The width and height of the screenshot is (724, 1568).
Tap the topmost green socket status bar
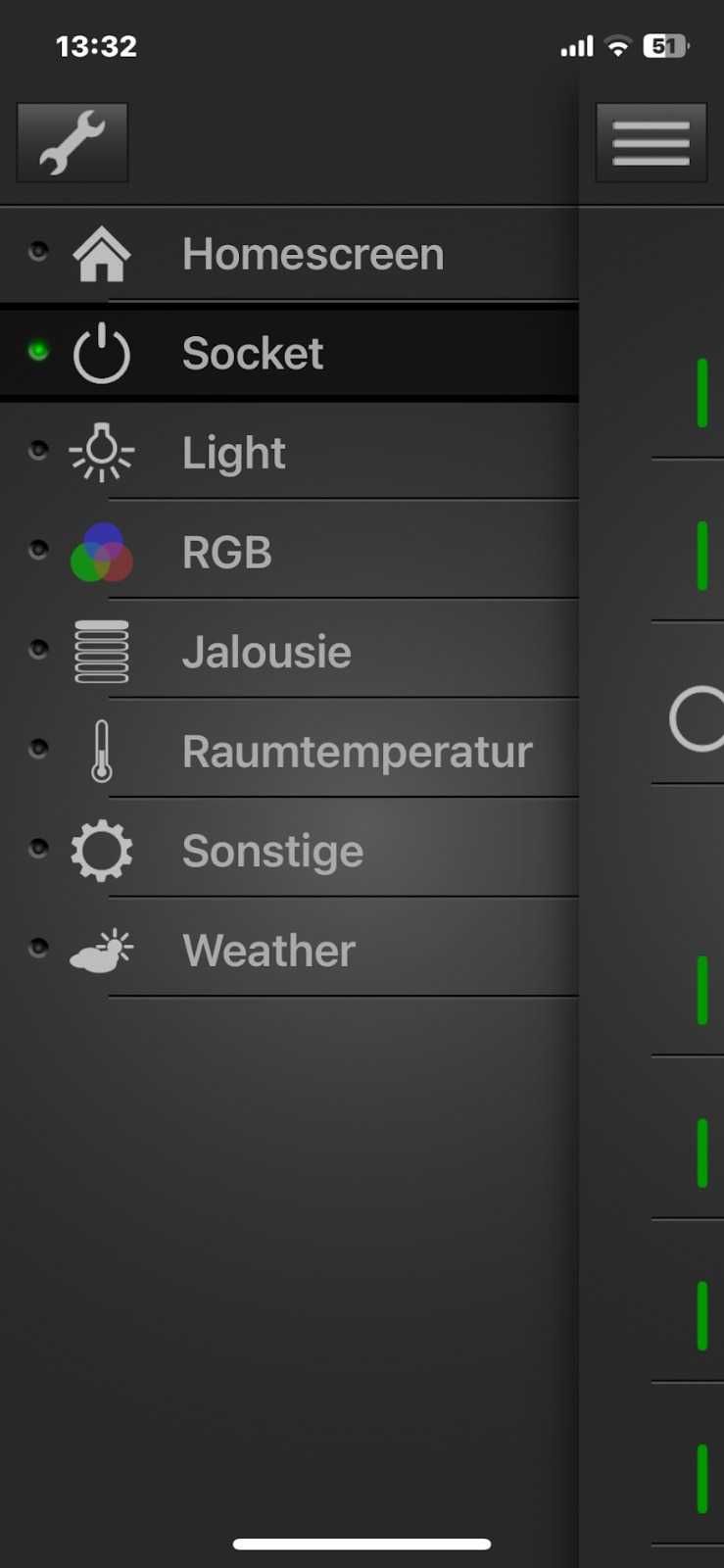pos(702,393)
